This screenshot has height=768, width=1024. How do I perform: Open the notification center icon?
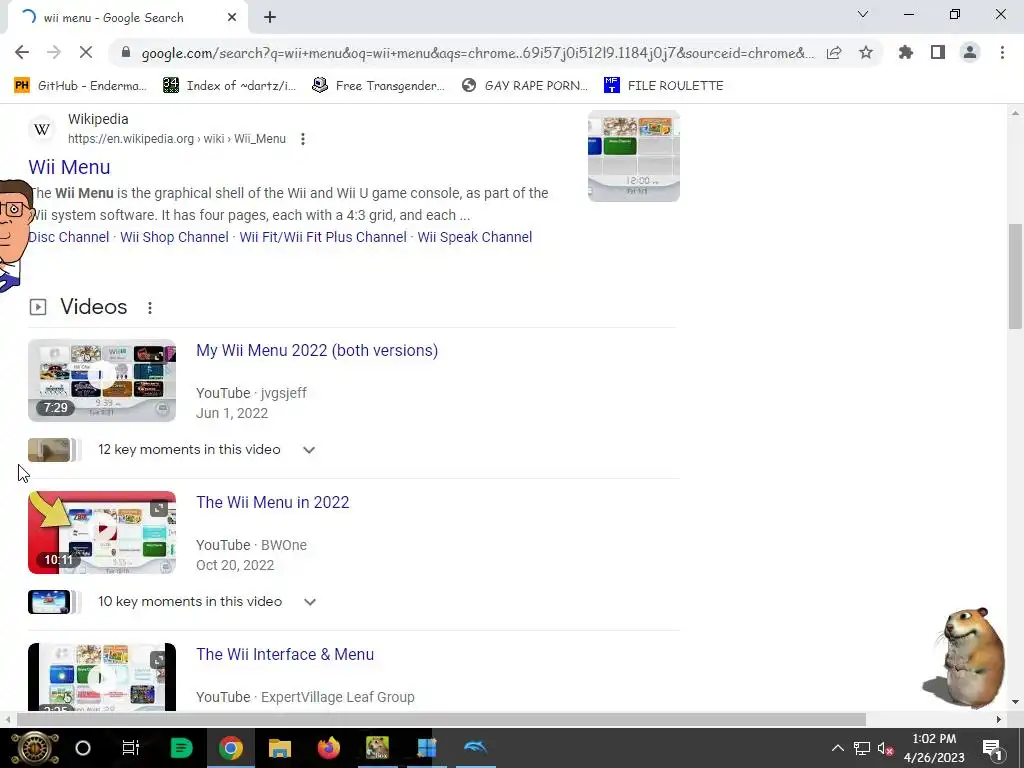pos(992,748)
